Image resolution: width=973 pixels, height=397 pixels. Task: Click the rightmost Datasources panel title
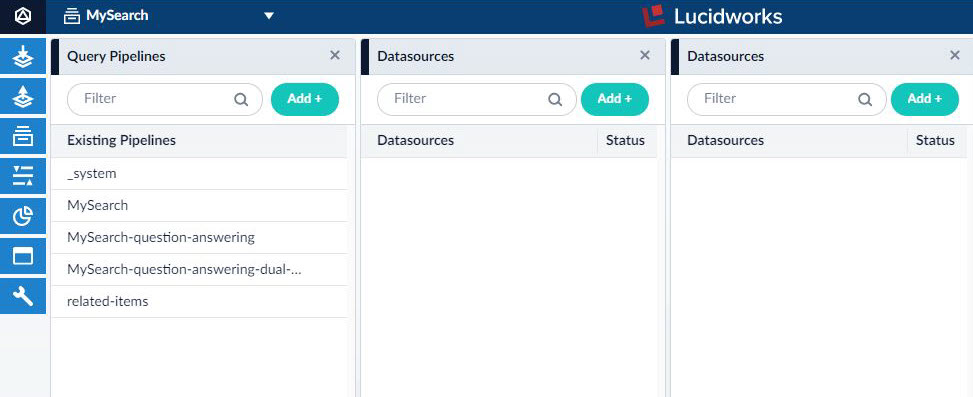point(726,56)
